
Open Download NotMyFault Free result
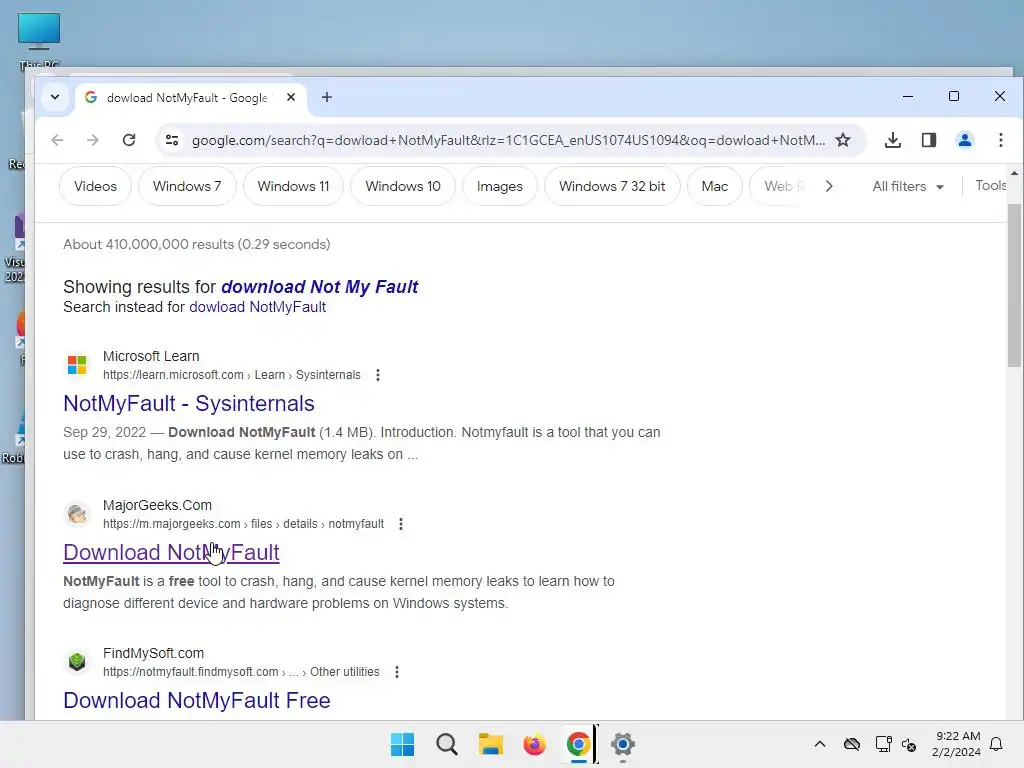coord(197,701)
